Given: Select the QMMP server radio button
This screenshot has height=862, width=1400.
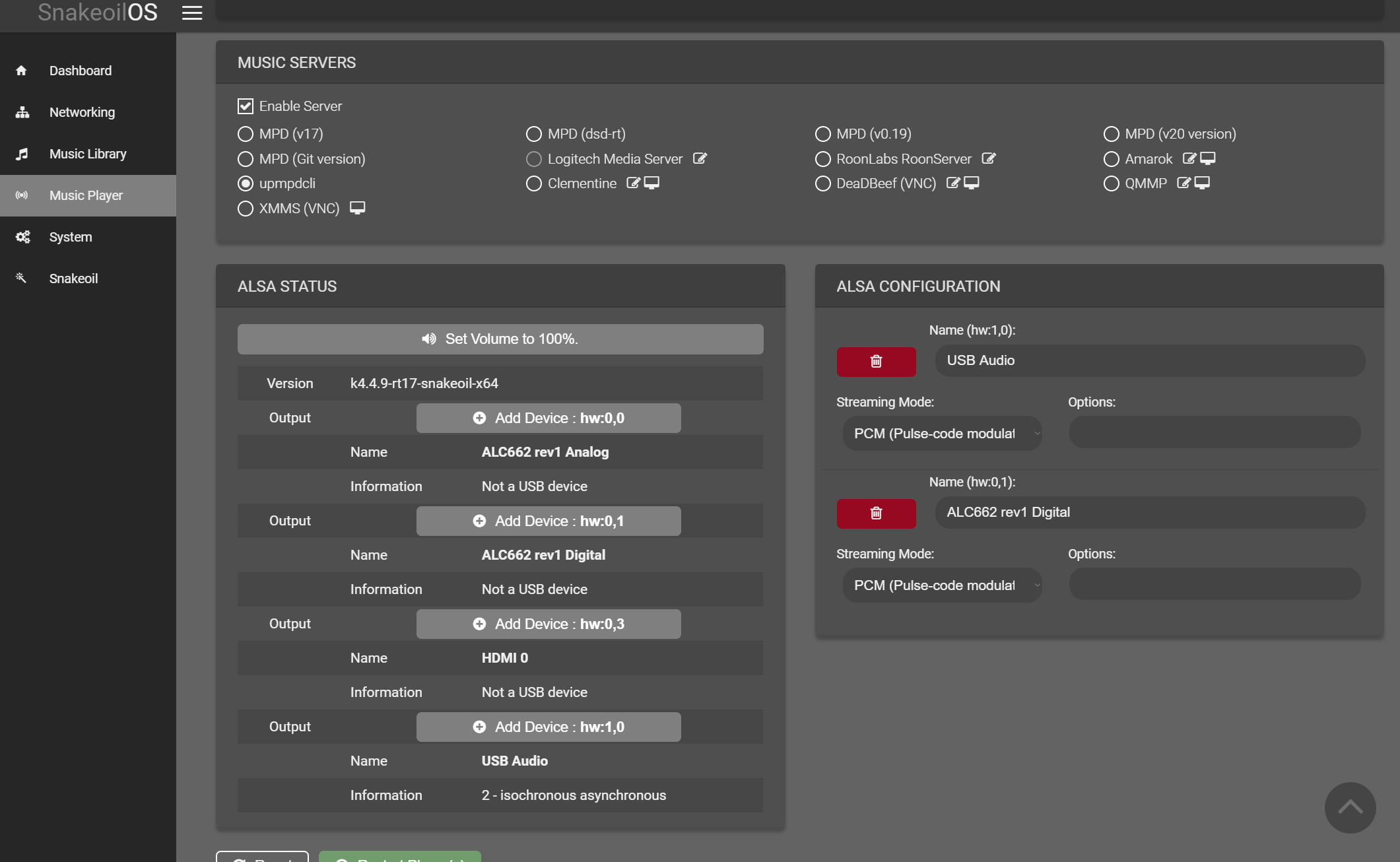Looking at the screenshot, I should click(x=1111, y=183).
